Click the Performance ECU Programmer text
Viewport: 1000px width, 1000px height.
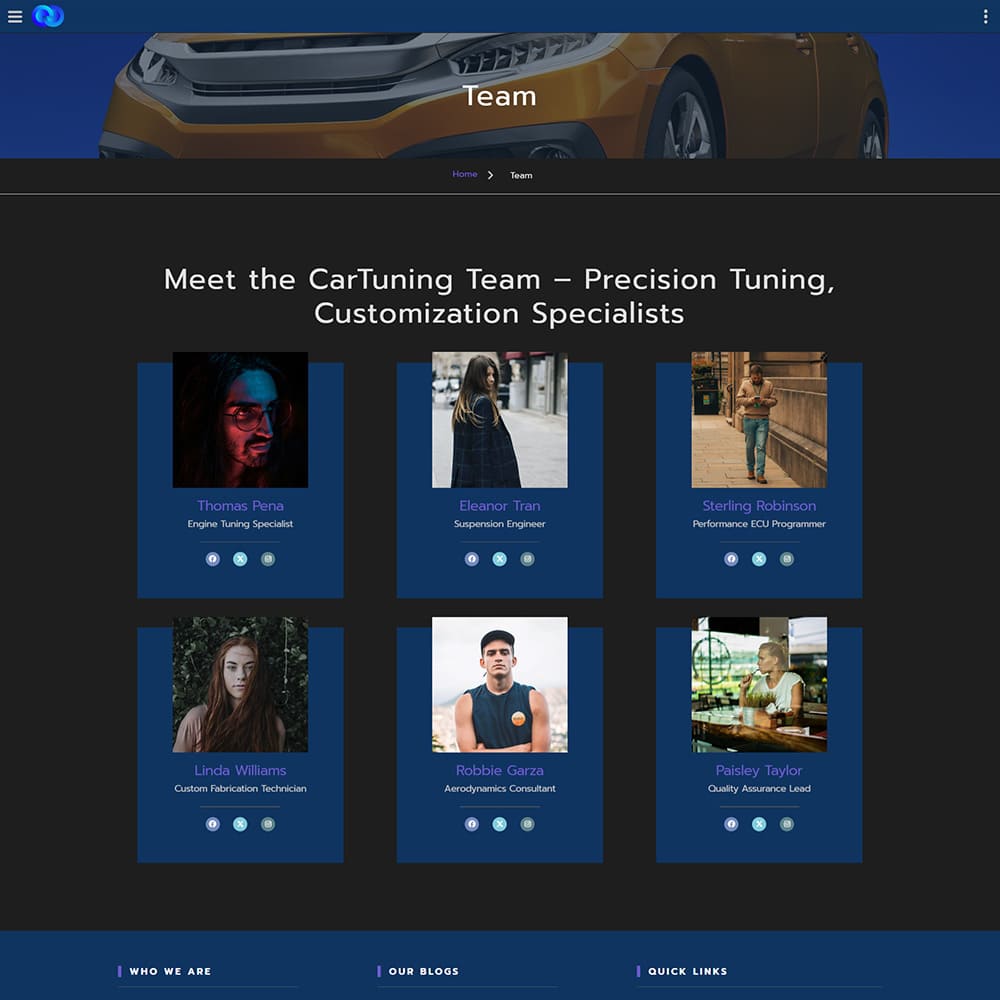click(759, 524)
